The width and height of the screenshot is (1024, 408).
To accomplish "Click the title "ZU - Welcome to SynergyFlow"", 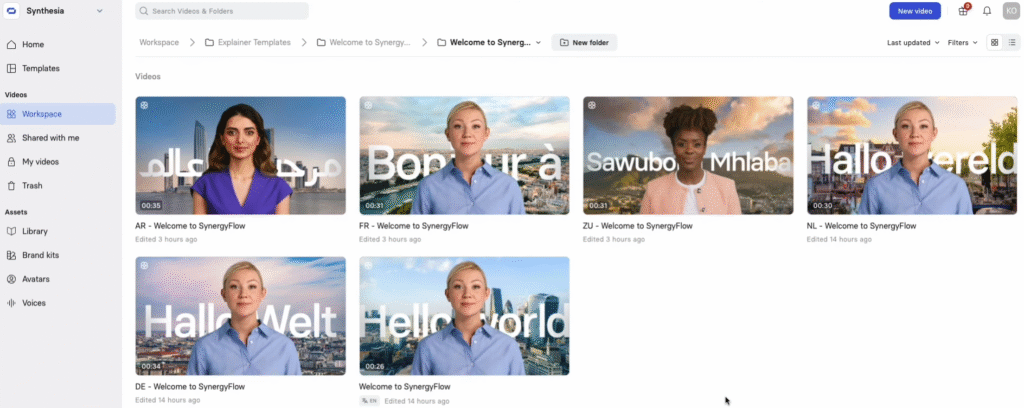I will click(x=637, y=226).
